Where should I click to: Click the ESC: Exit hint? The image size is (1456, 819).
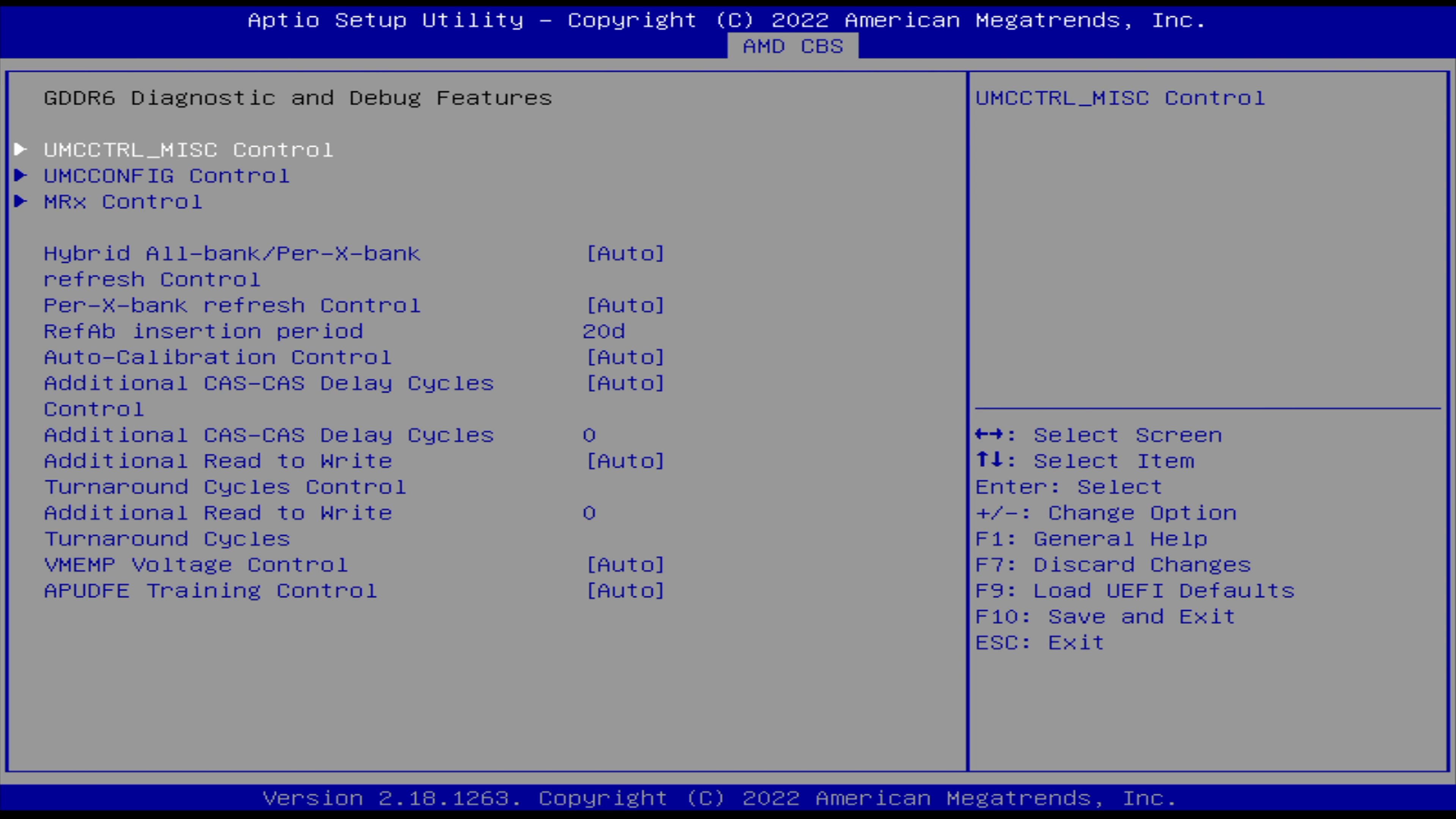[x=1040, y=643]
